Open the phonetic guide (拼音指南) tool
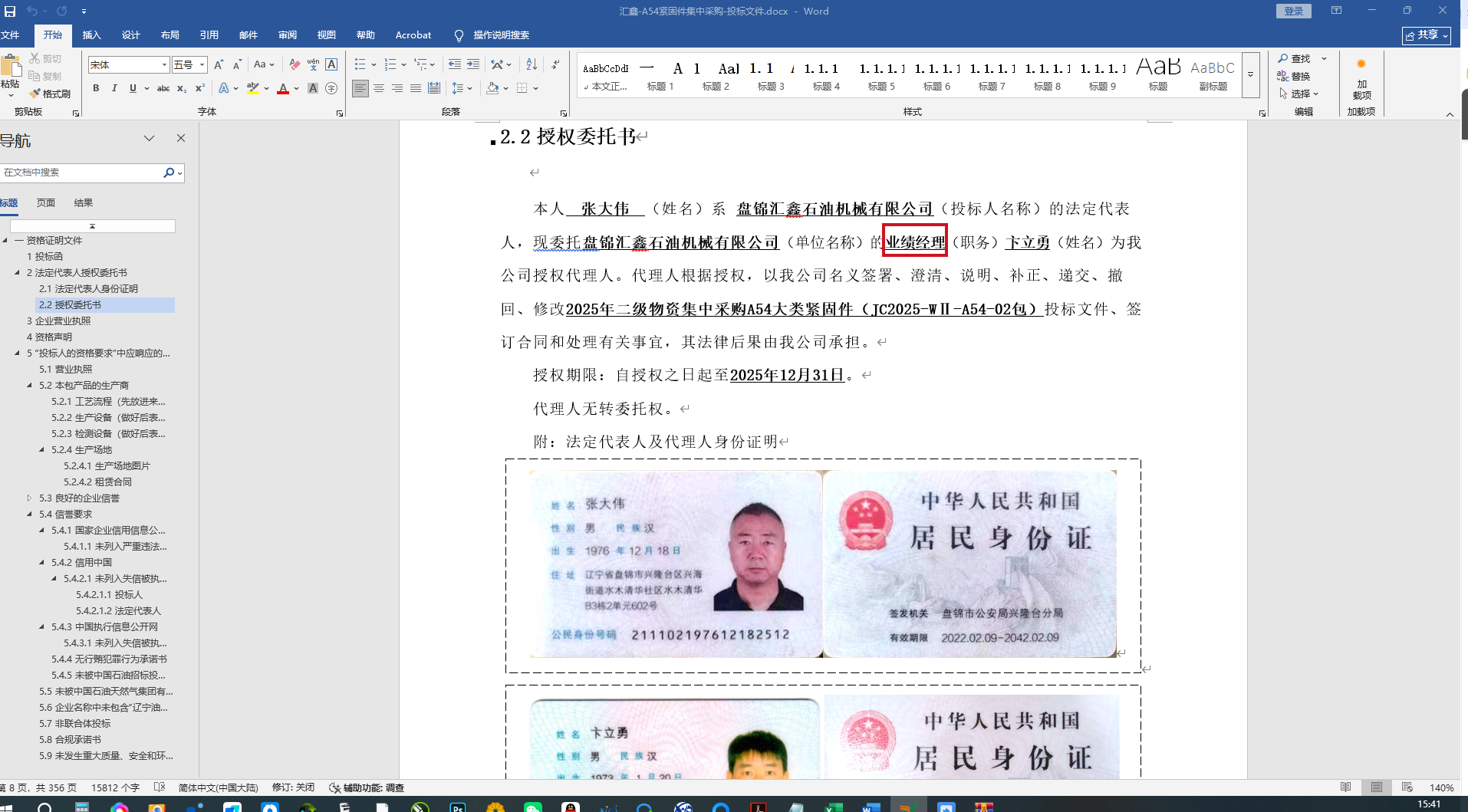This screenshot has width=1468, height=812. 313,64
